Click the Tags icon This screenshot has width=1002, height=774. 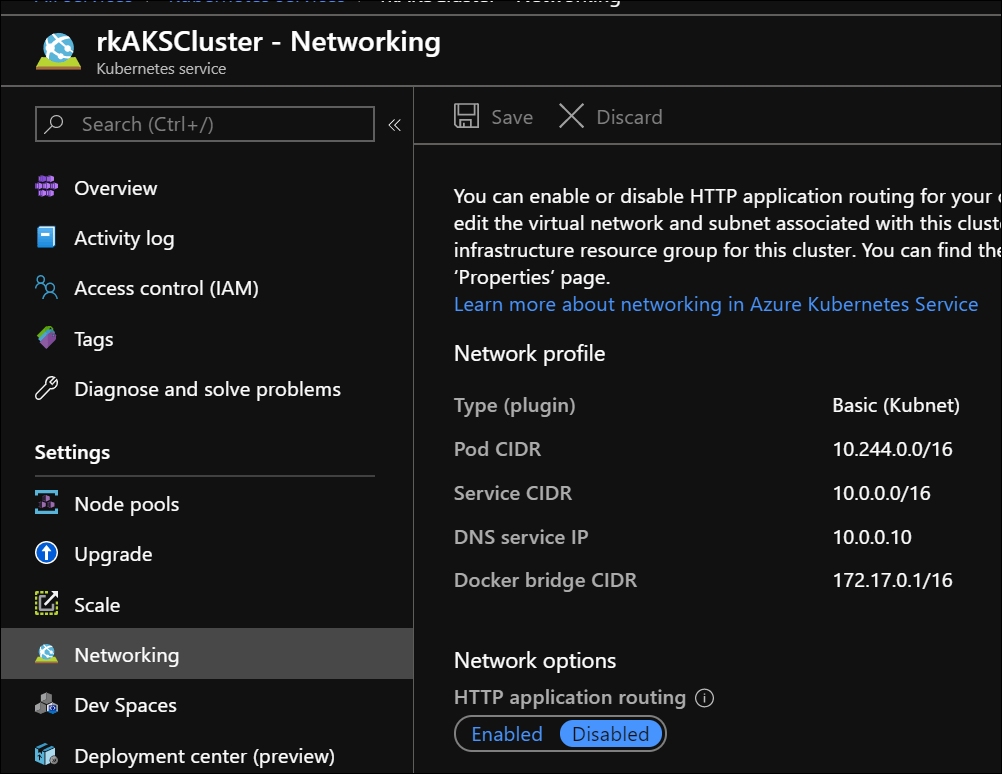[x=47, y=339]
